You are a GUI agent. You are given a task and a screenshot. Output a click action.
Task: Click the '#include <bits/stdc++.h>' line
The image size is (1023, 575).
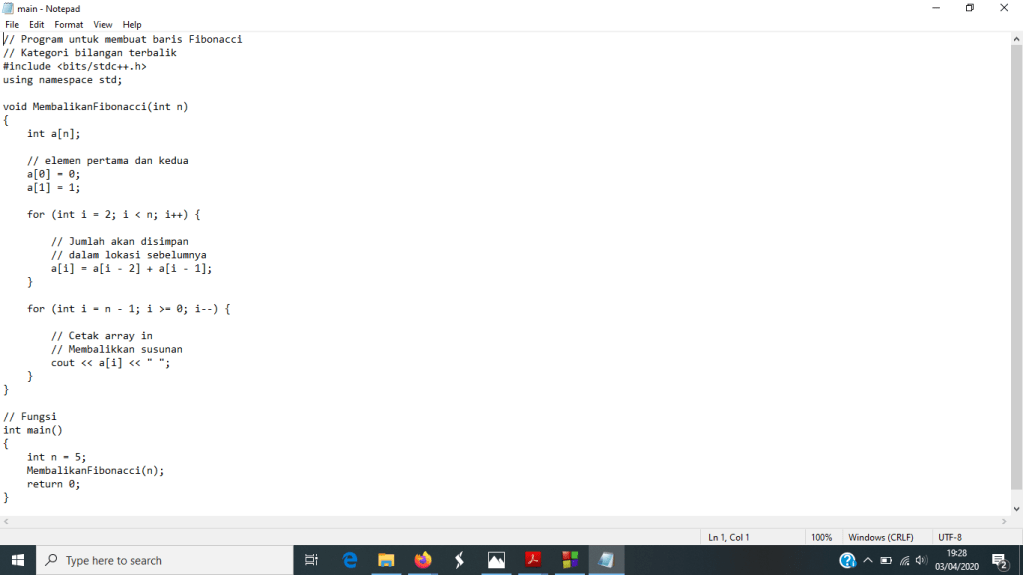click(x=74, y=67)
